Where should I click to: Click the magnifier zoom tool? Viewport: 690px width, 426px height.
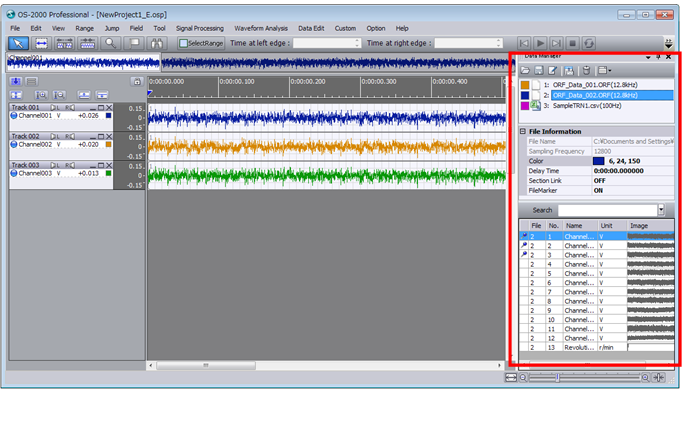coord(110,43)
